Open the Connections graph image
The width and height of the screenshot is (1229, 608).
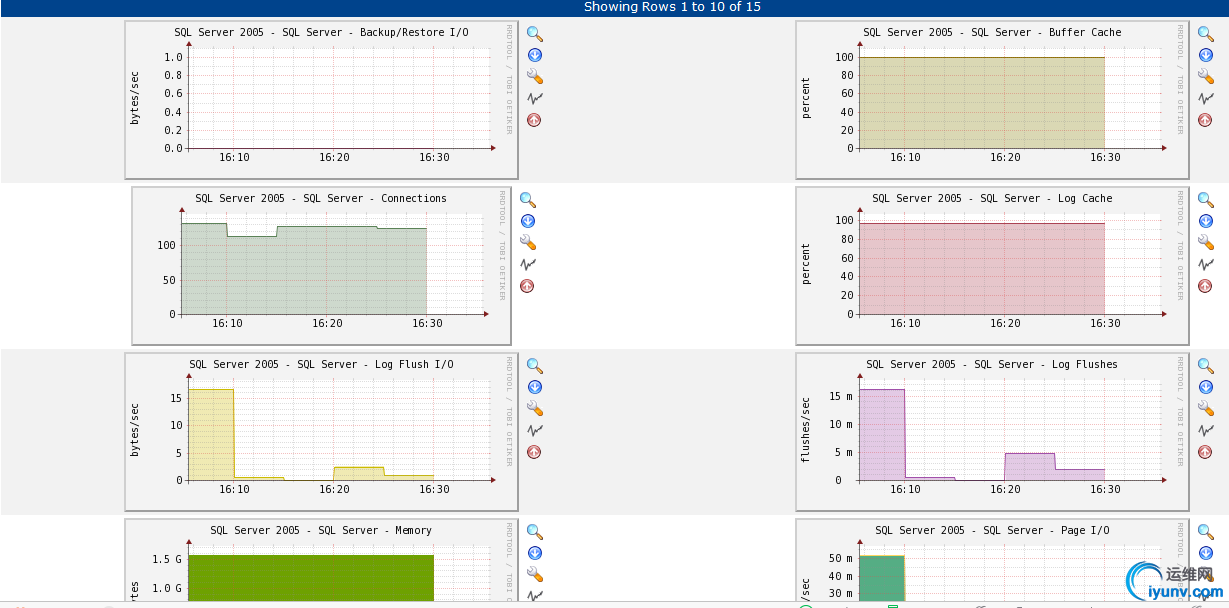pyautogui.click(x=321, y=265)
